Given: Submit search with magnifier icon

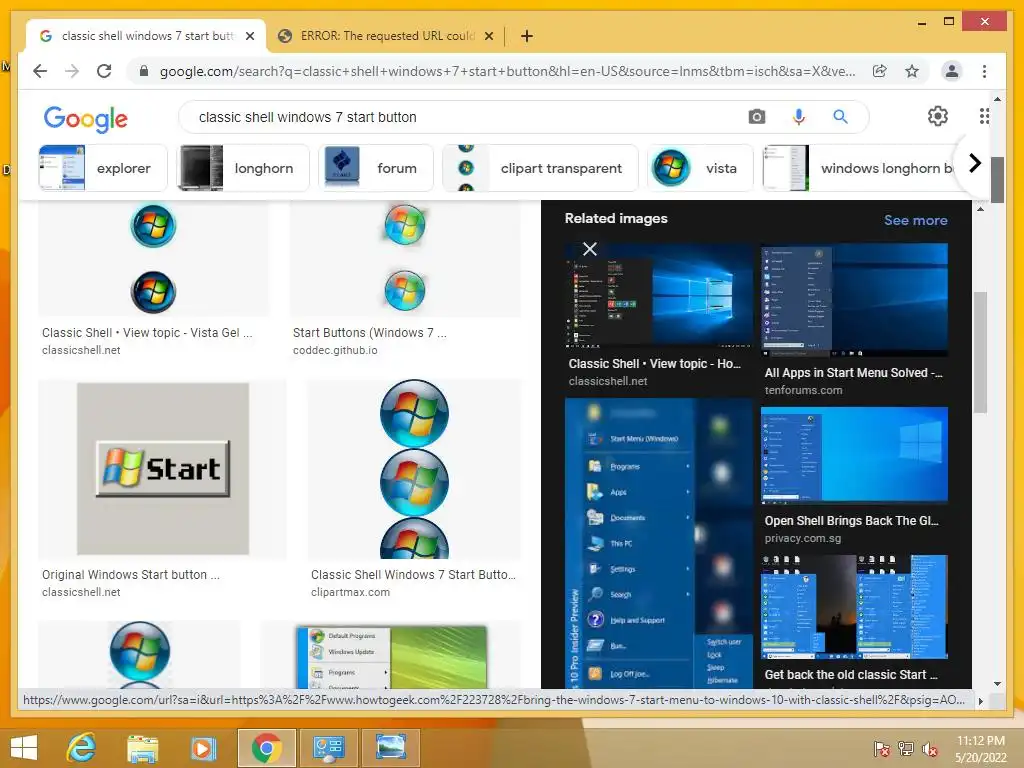Looking at the screenshot, I should pyautogui.click(x=840, y=117).
